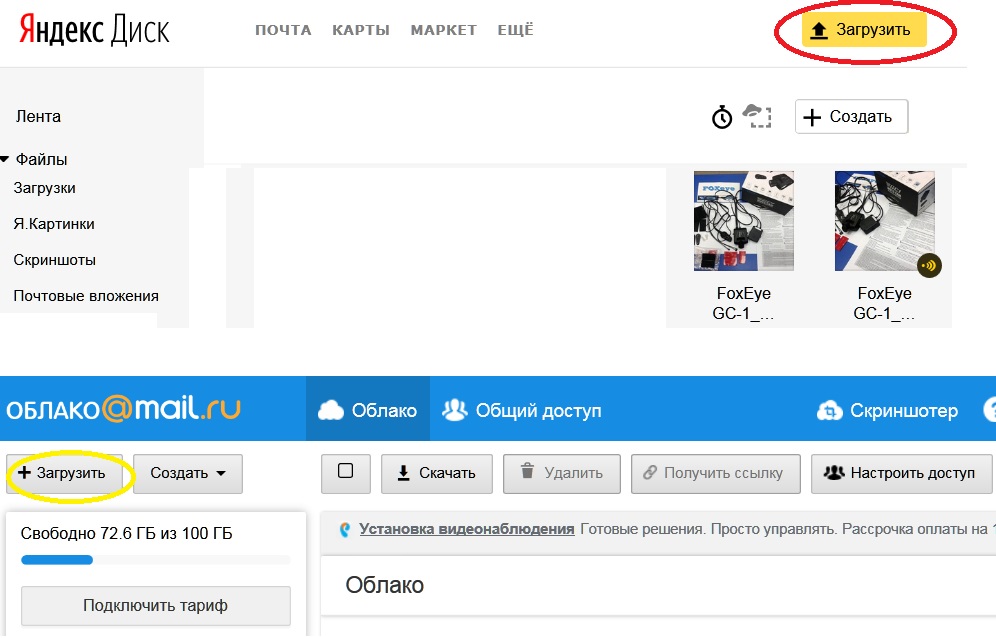Open the Создать dropdown in Mail.ru Cloud
This screenshot has height=638, width=996.
coord(188,474)
